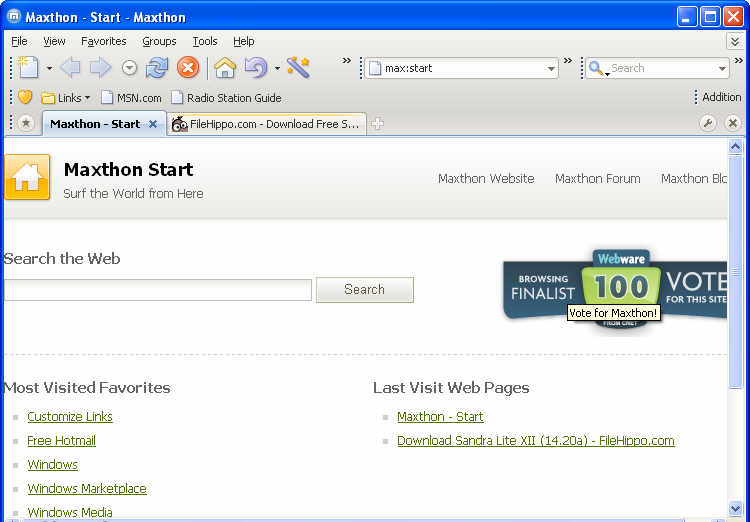
Task: Open the Windows Marketplace link
Action: pos(87,489)
